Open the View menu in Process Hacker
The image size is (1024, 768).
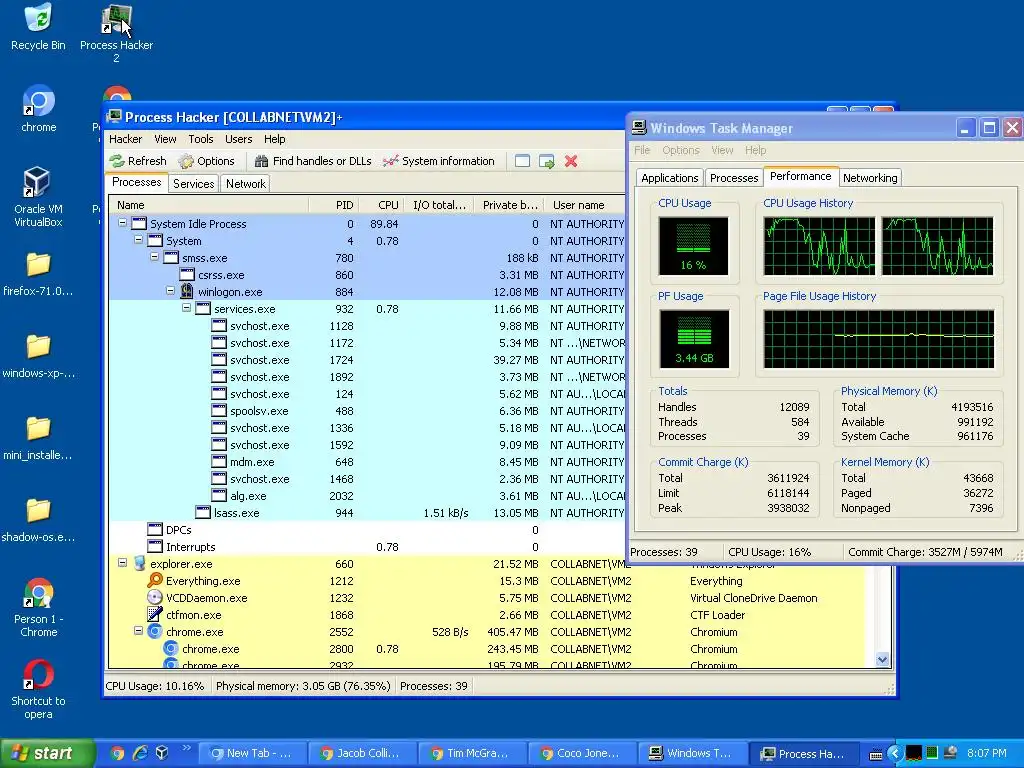pyautogui.click(x=165, y=139)
